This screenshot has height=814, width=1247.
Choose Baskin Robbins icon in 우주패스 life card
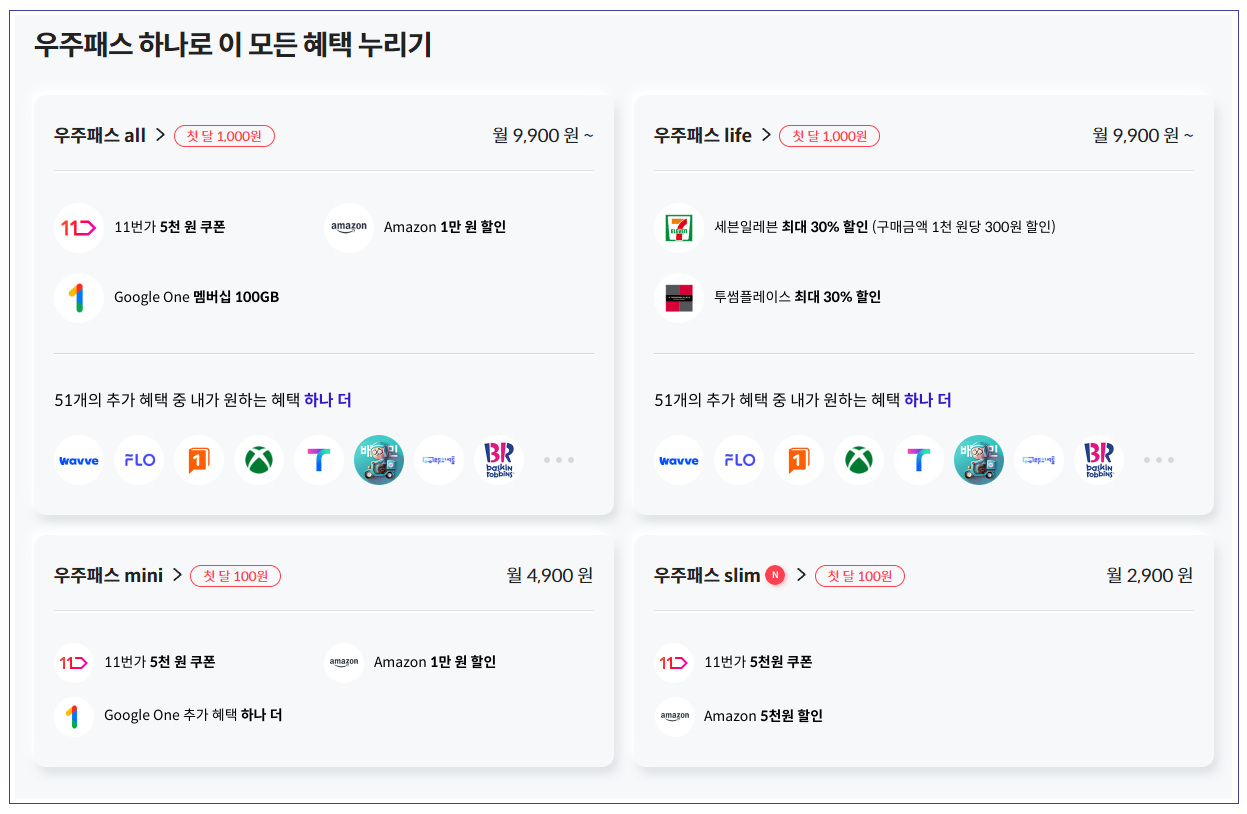1099,460
